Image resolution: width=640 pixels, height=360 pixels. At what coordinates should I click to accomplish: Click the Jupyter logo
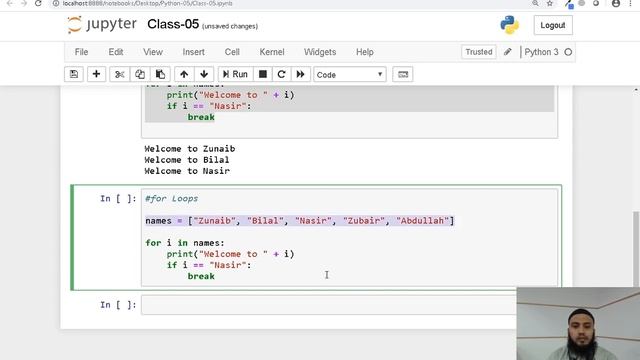click(x=102, y=24)
